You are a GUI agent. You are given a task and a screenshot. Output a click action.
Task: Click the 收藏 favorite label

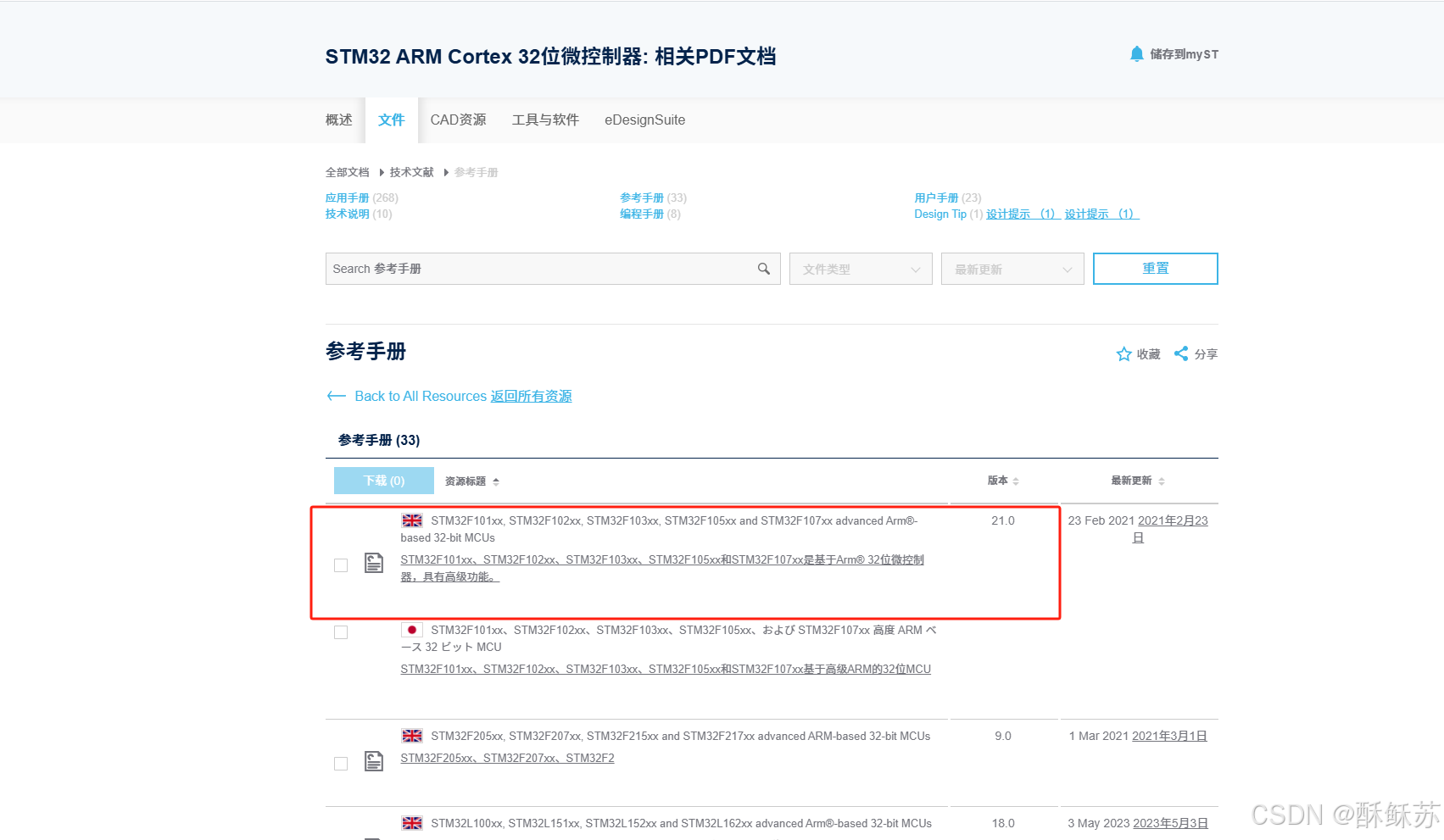click(x=1148, y=354)
